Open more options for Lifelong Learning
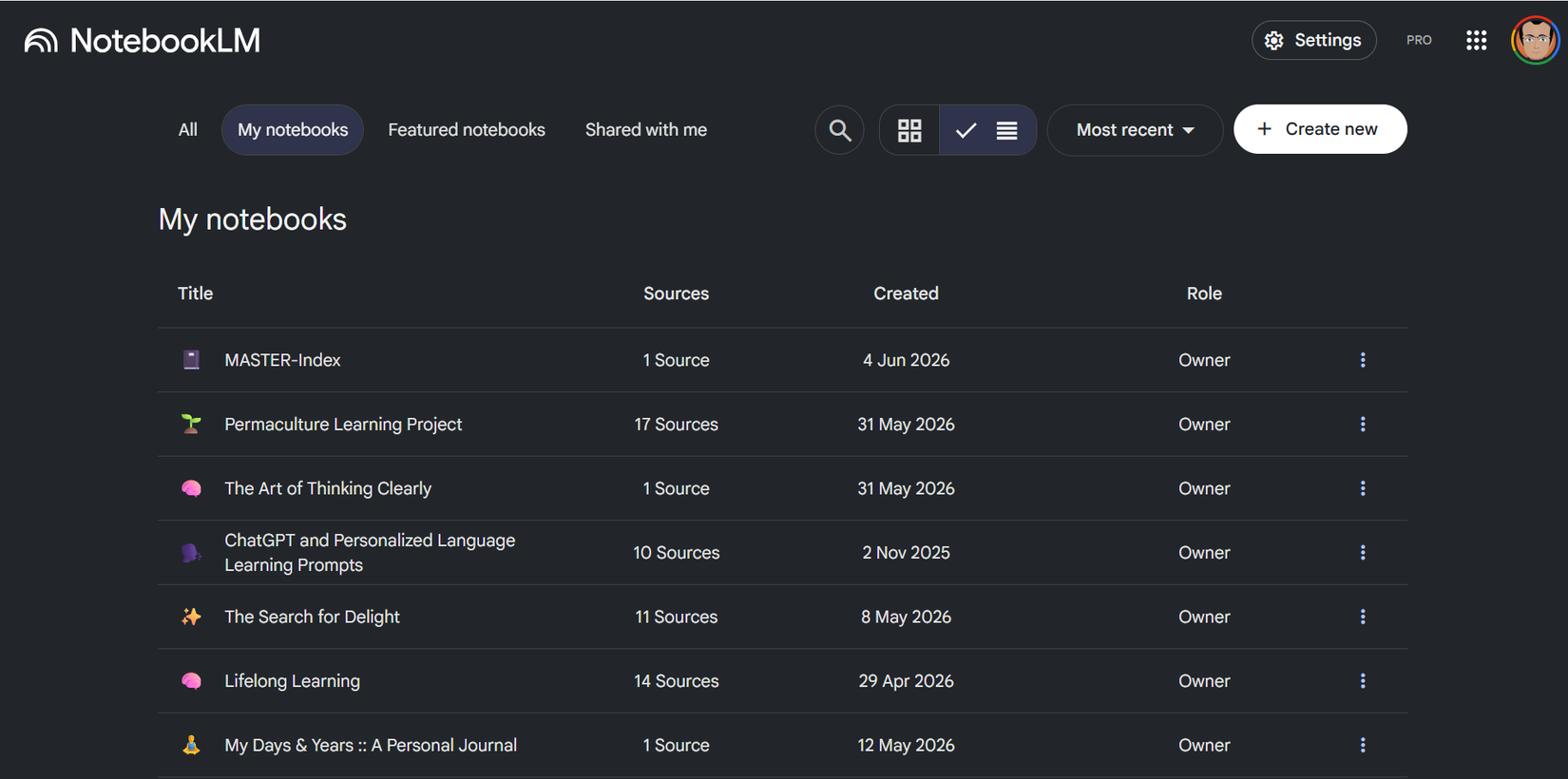1568x779 pixels. [x=1363, y=681]
